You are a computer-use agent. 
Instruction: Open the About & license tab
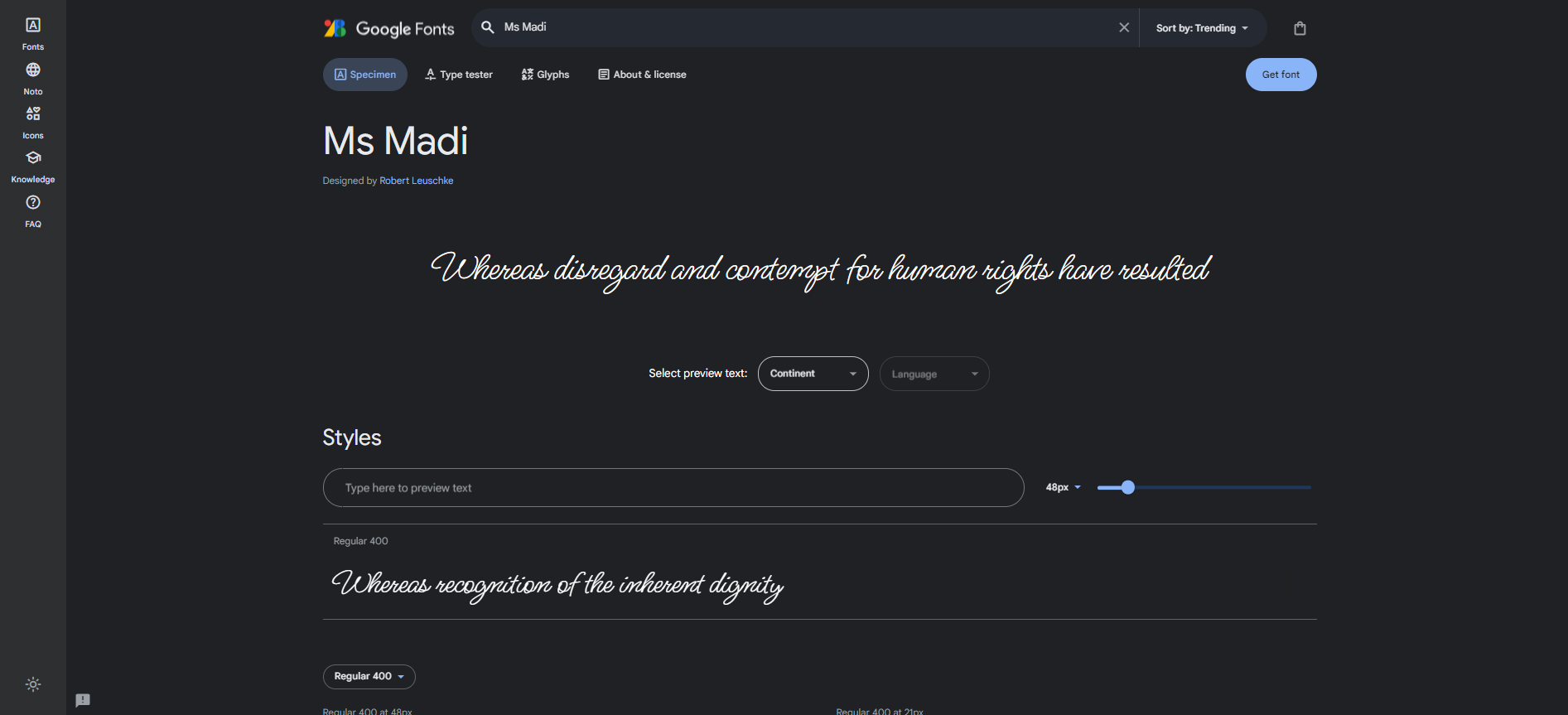tap(642, 75)
